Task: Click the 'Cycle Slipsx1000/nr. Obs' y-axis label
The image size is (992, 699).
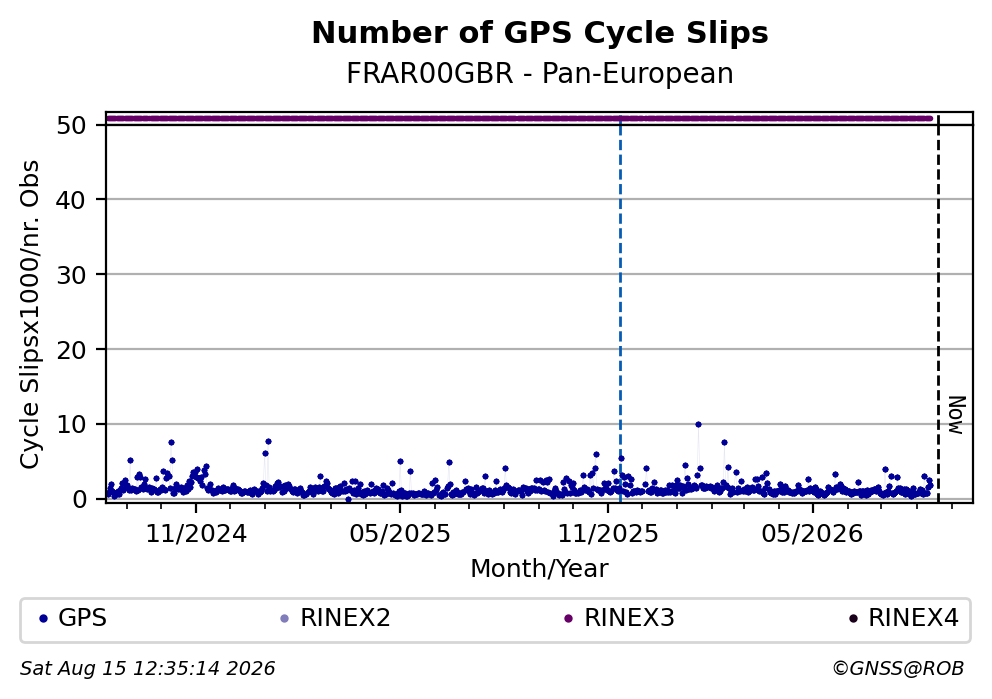Action: click(x=30, y=314)
